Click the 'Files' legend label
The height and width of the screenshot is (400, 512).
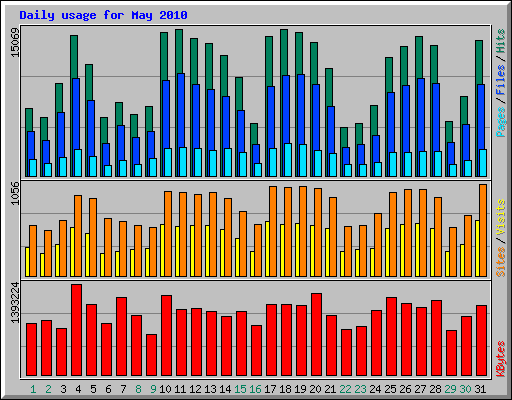click(501, 80)
